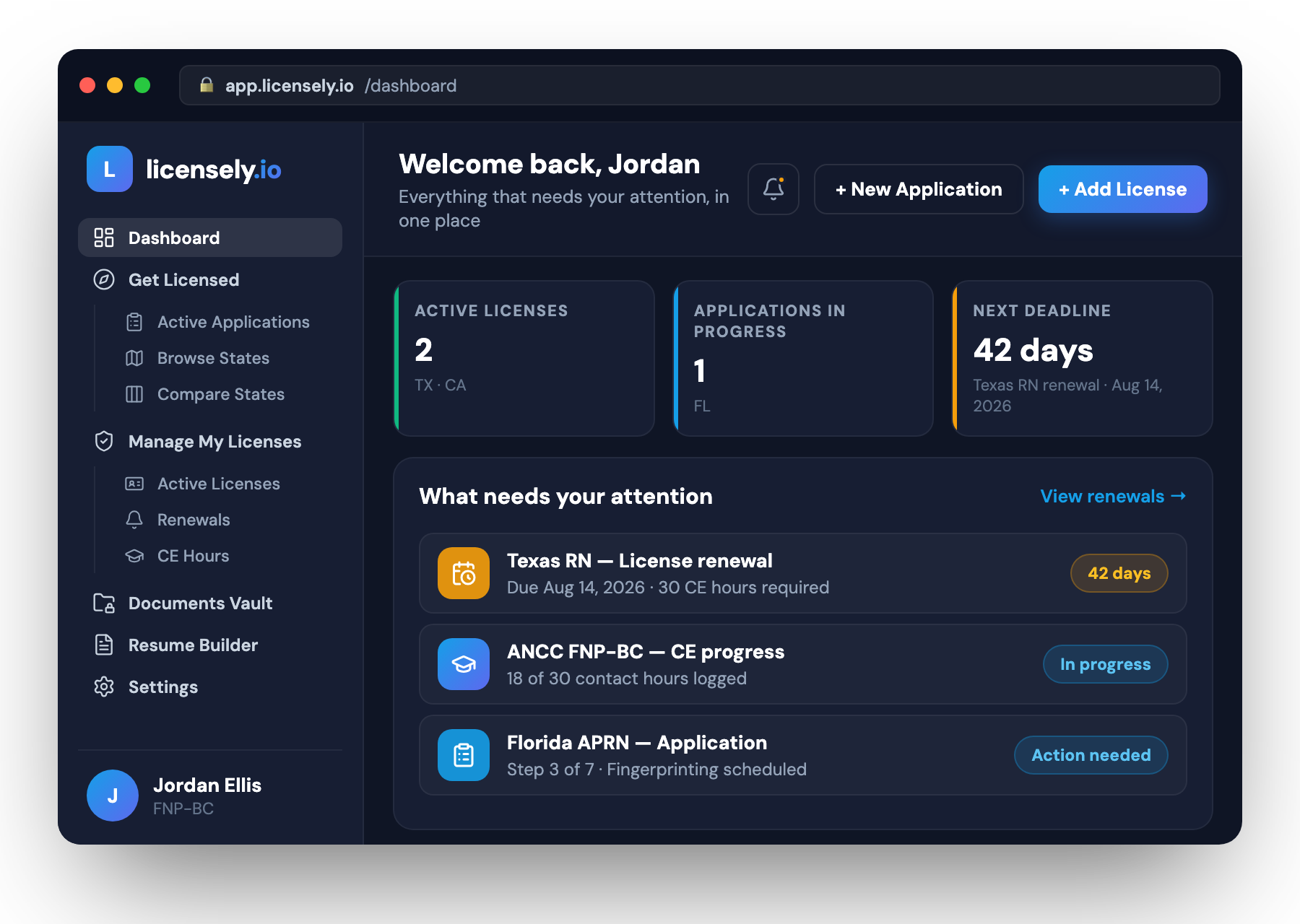Open Manage My Licenses section
The width and height of the screenshot is (1300, 924).
210,441
